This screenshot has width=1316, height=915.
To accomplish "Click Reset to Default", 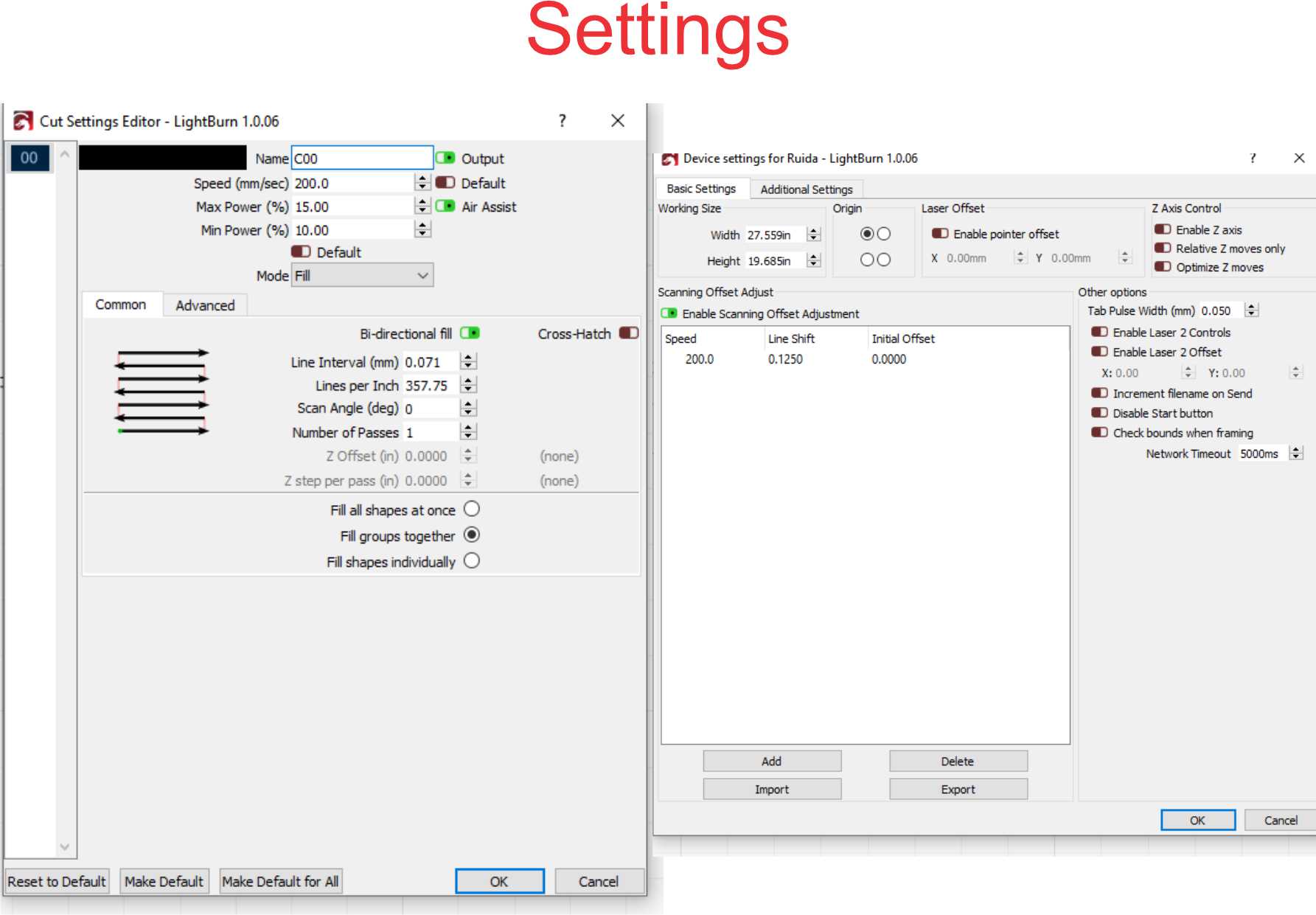I will click(x=56, y=881).
